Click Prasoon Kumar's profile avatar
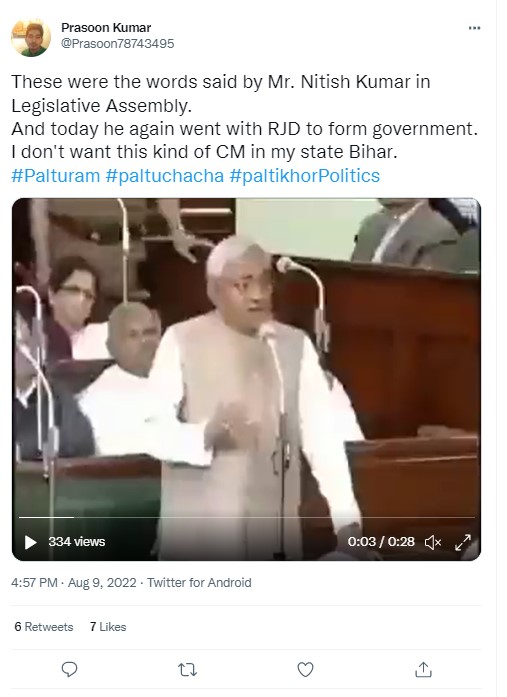The height and width of the screenshot is (697, 507). [x=31, y=38]
